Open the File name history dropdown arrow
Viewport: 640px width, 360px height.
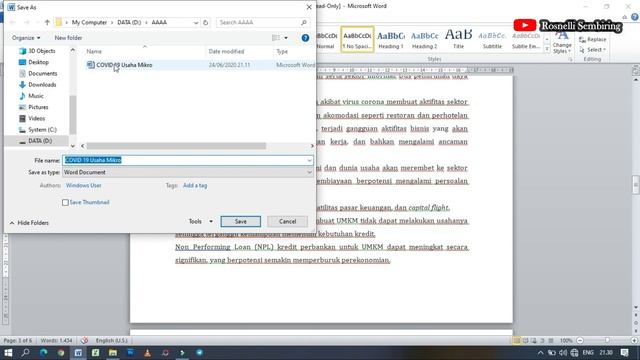[x=309, y=160]
